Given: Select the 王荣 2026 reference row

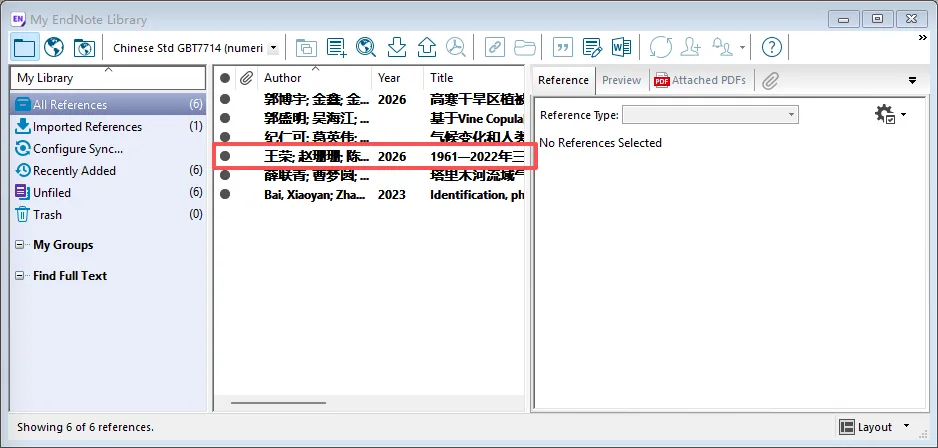Looking at the screenshot, I should pyautogui.click(x=370, y=156).
